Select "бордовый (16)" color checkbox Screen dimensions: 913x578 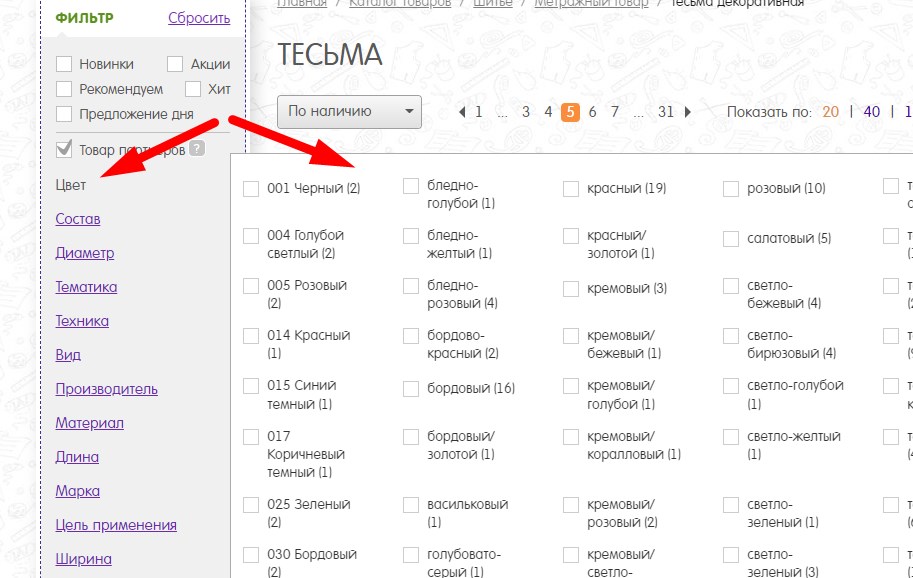[x=411, y=388]
